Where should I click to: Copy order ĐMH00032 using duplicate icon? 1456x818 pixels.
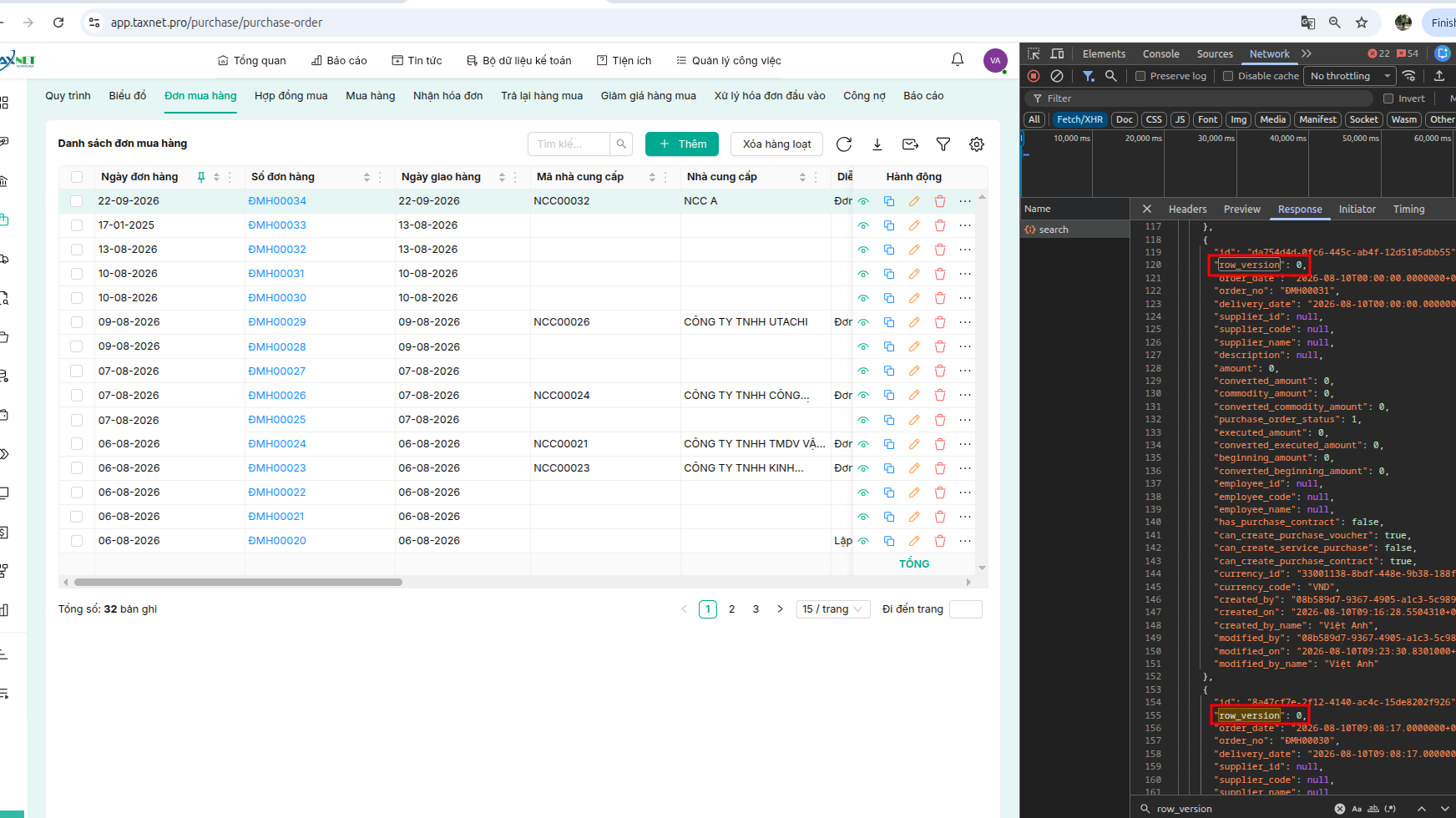click(x=889, y=250)
